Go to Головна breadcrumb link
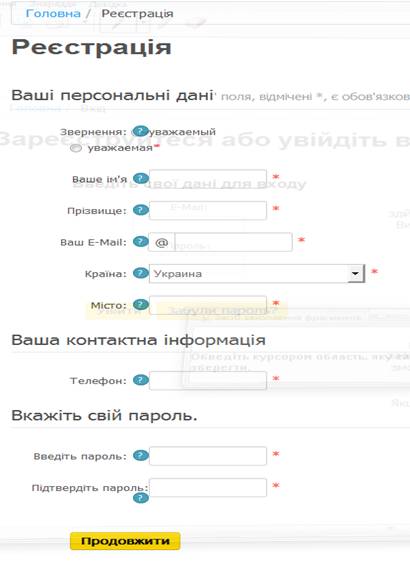This screenshot has width=410, height=563. 53,13
